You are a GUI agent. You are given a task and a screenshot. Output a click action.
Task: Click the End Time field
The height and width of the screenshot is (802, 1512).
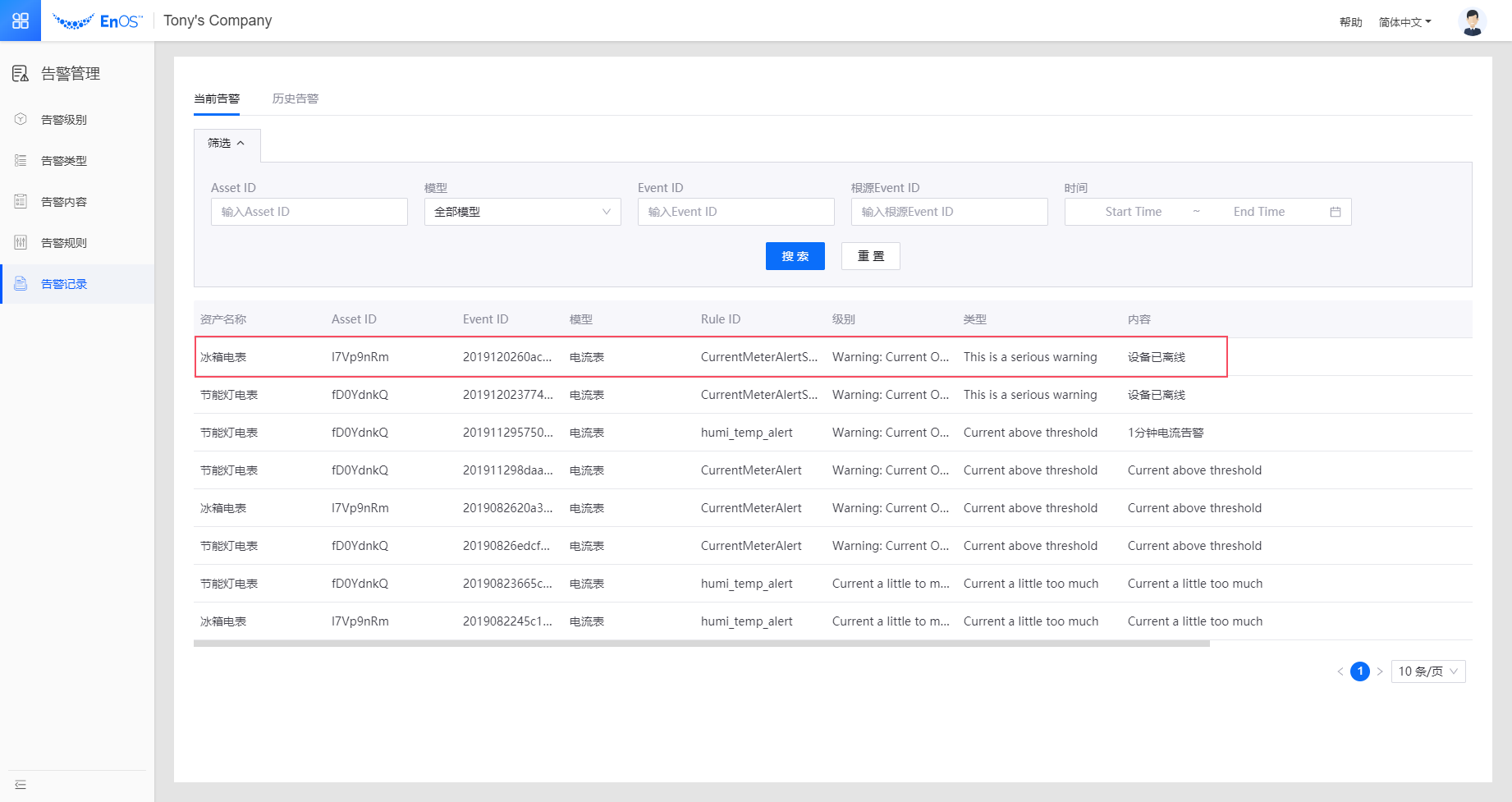pos(1259,212)
